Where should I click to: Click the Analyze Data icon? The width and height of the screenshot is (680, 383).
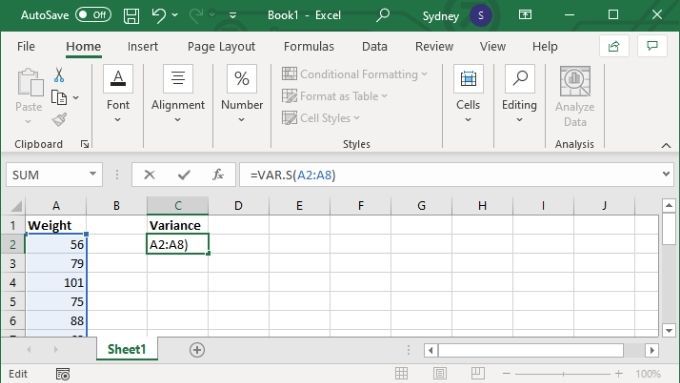point(575,97)
